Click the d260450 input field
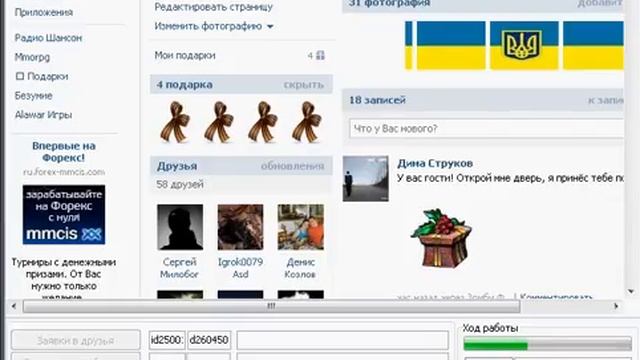 tap(209, 340)
